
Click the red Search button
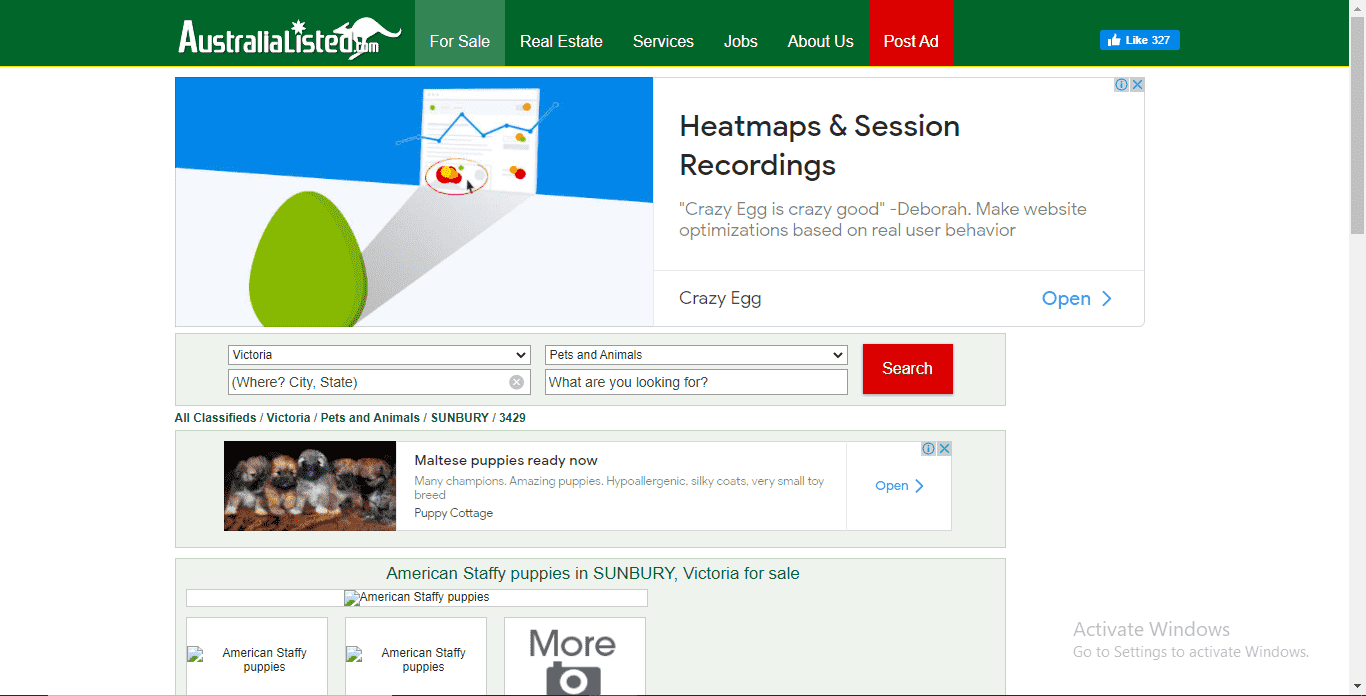[907, 369]
